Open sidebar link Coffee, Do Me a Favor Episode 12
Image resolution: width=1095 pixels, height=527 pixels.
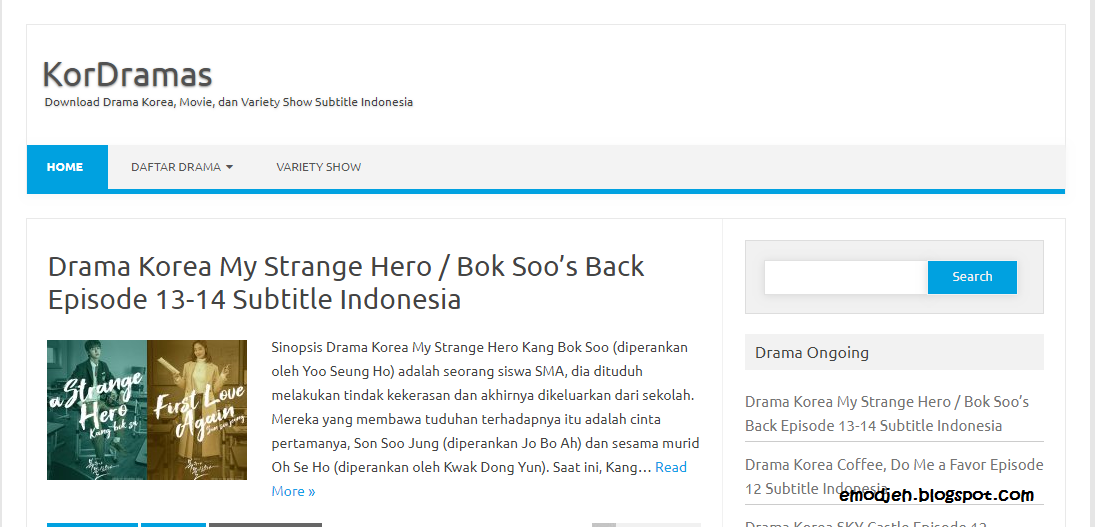point(894,477)
